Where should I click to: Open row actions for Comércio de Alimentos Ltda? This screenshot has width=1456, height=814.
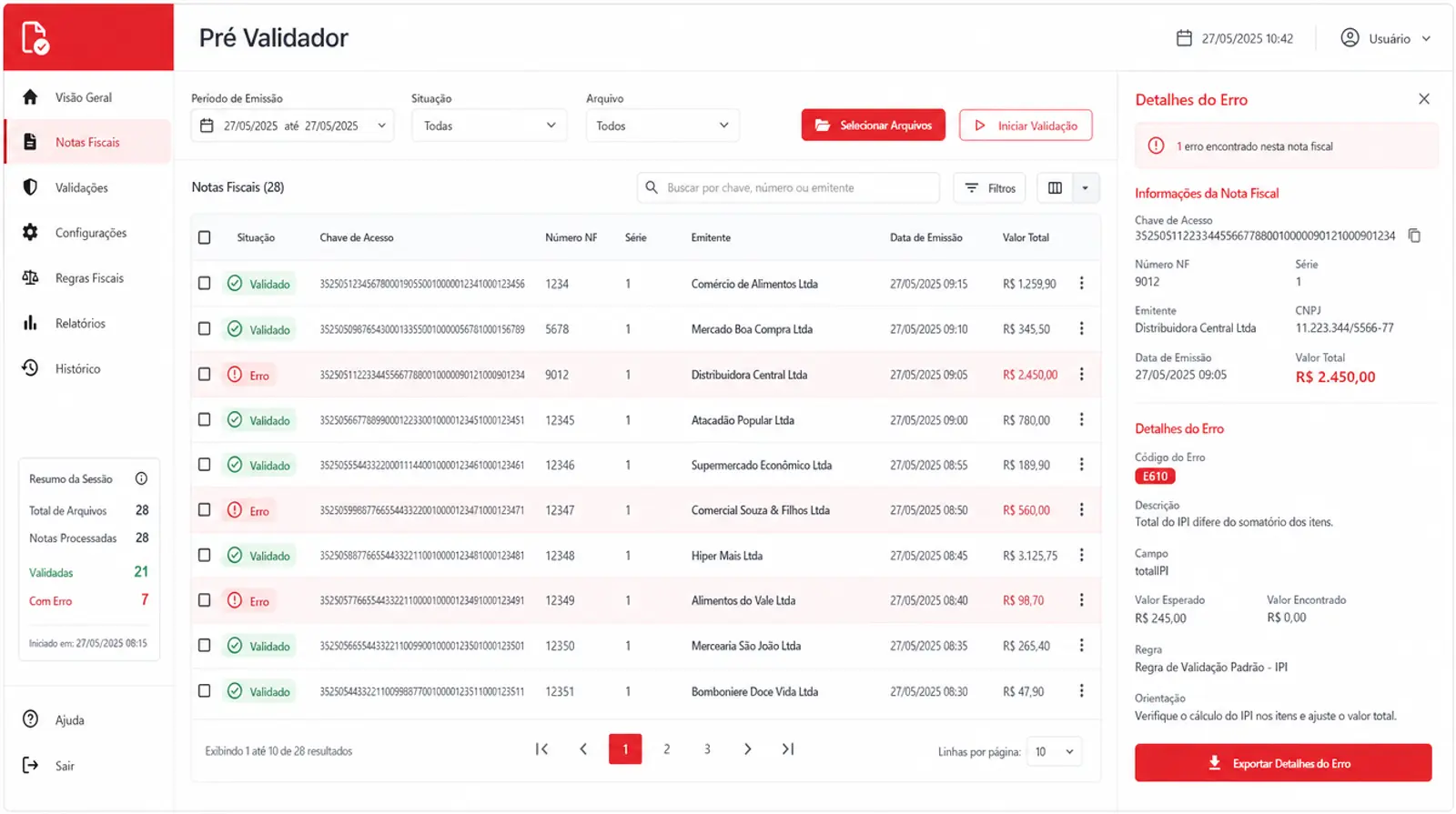(x=1081, y=284)
